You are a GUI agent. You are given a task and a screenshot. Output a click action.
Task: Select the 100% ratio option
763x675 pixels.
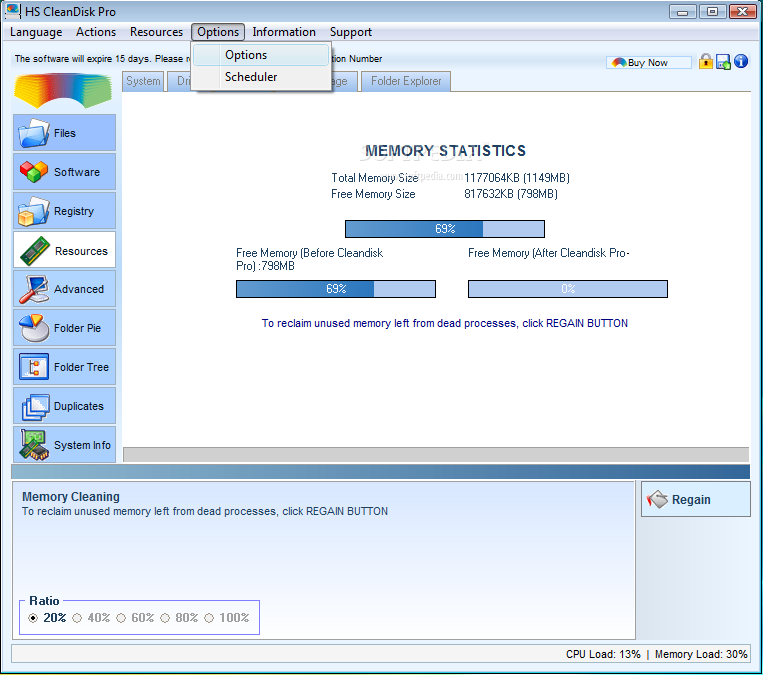226,618
